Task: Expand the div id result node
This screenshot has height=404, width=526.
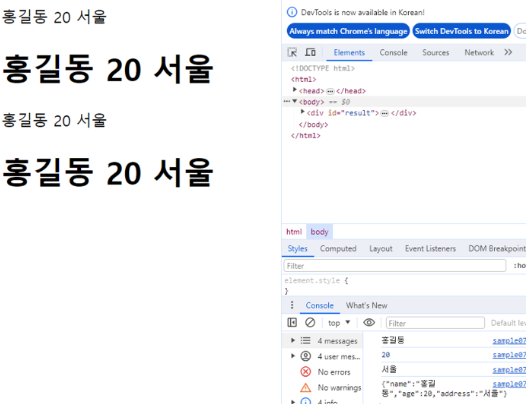Action: pyautogui.click(x=303, y=112)
